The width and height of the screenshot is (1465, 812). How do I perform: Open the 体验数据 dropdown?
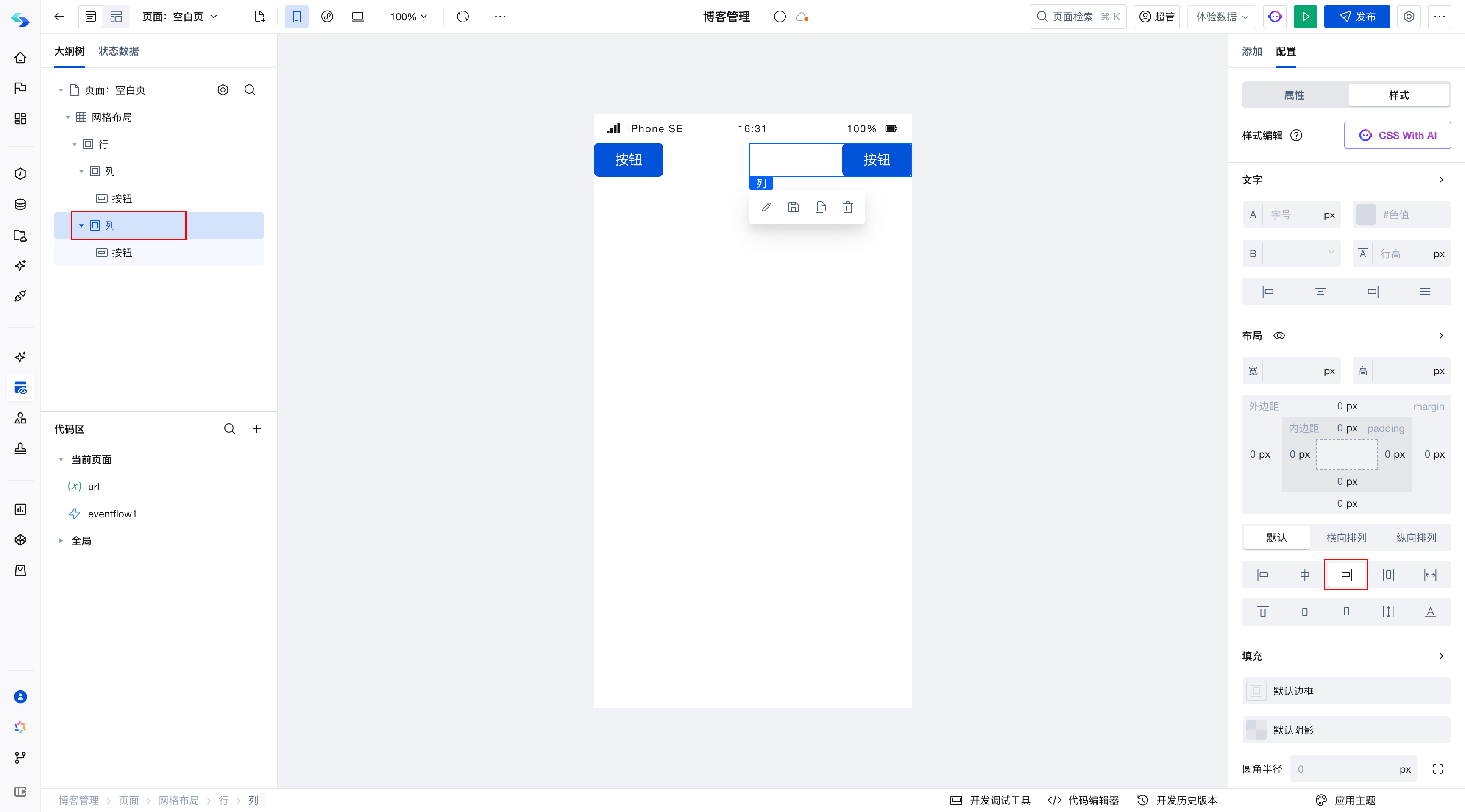tap(1222, 17)
